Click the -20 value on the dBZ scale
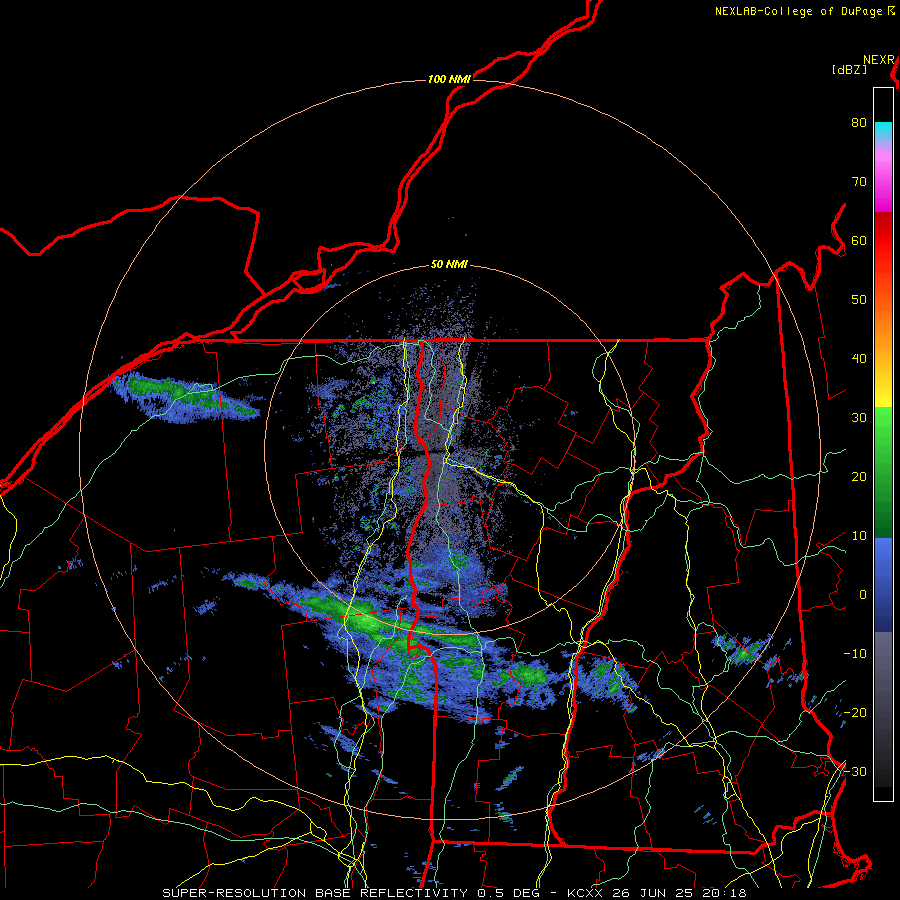 [x=855, y=712]
